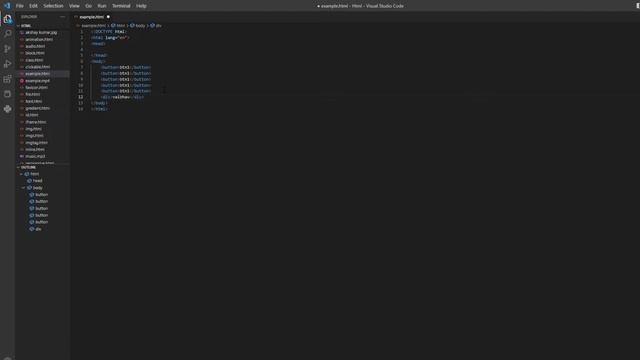Open music.mp3 in Explorer

[x=36, y=156]
